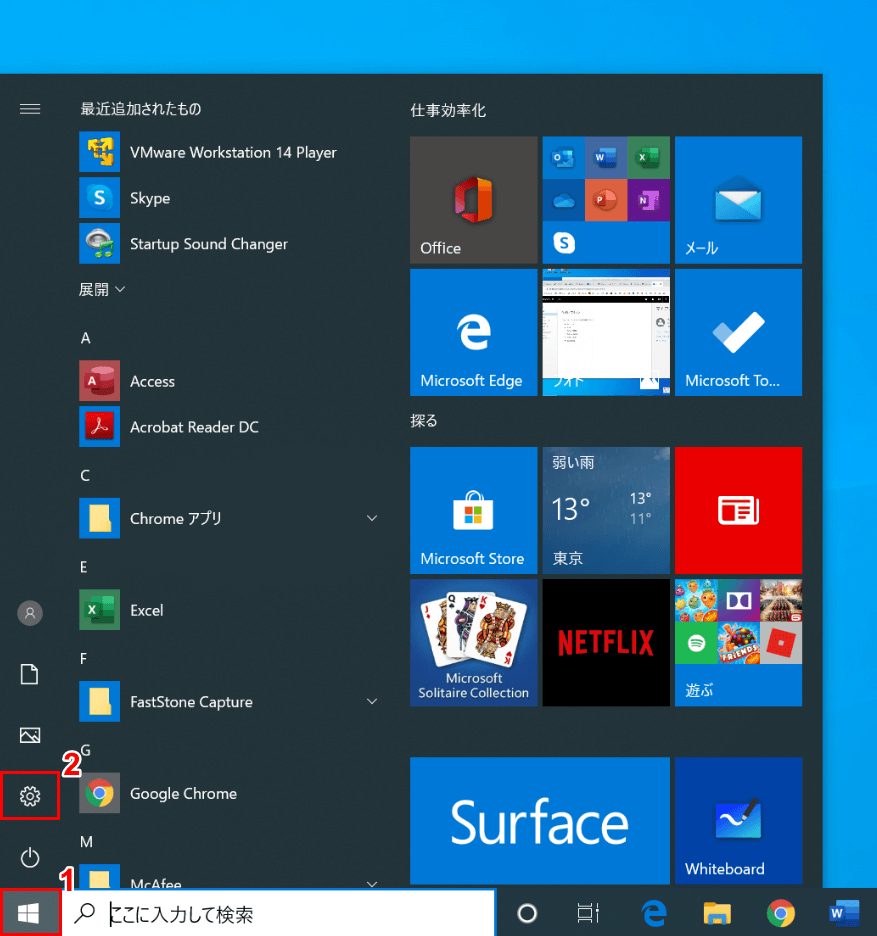
Task: Click Word icon in Office apps tile
Action: coord(606,158)
